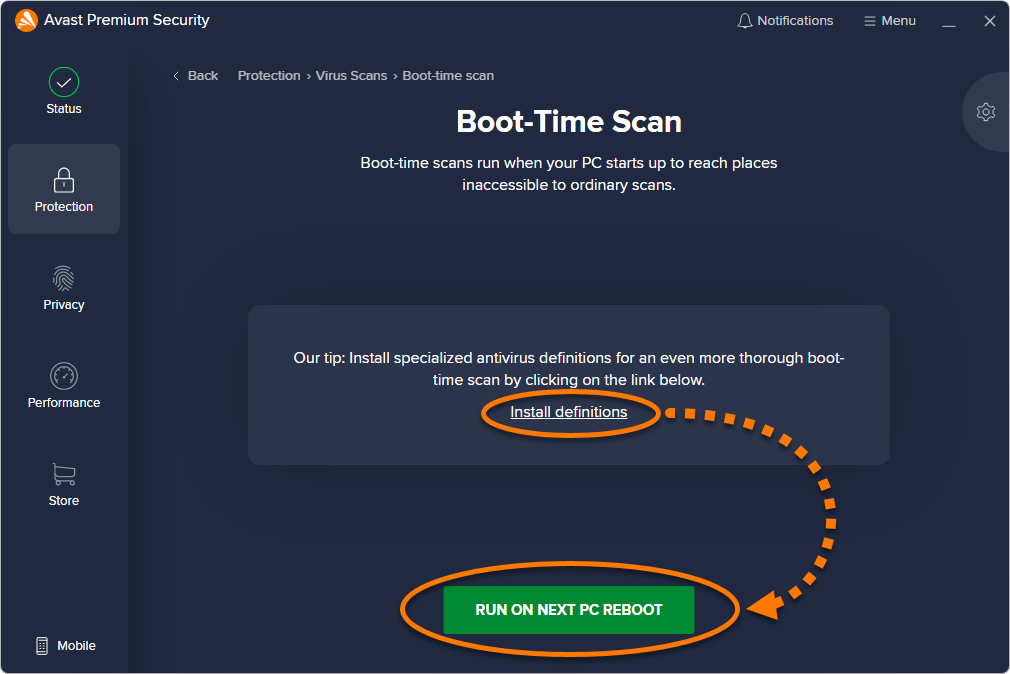Click the Install definitions link
The height and width of the screenshot is (674, 1010).
(x=569, y=412)
